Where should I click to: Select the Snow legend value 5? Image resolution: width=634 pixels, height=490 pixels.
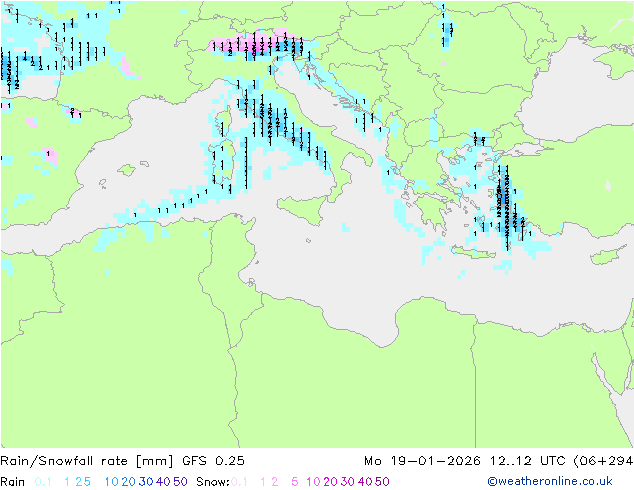295,482
